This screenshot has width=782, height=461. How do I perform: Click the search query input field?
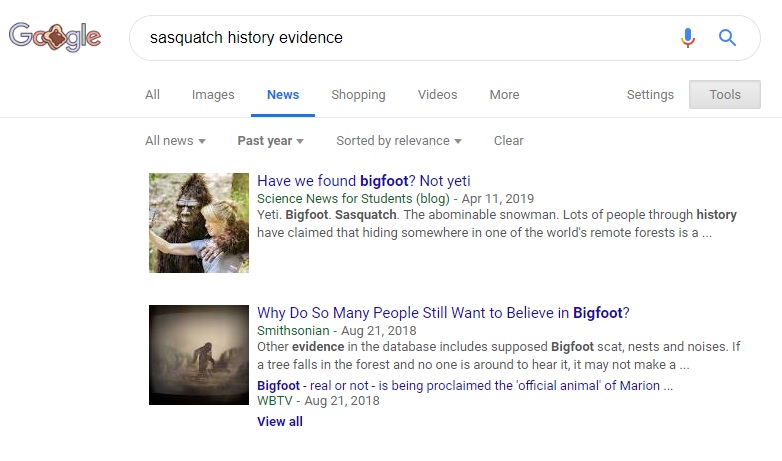(400, 38)
